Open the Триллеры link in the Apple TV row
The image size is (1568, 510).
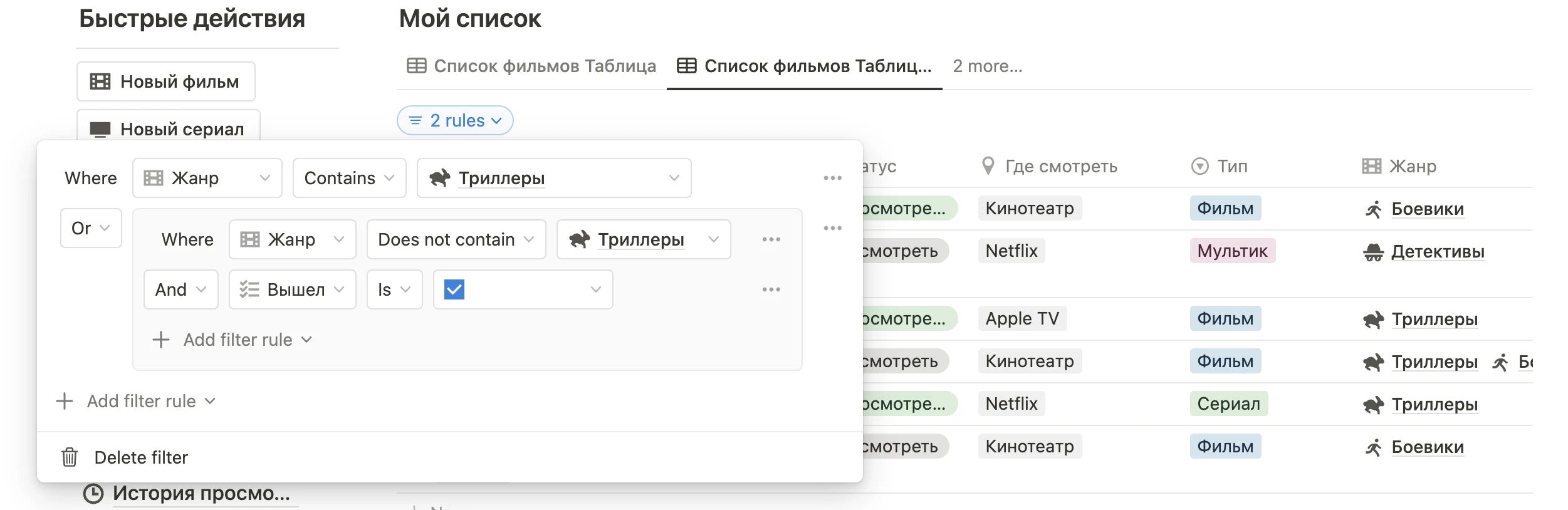pyautogui.click(x=1435, y=320)
